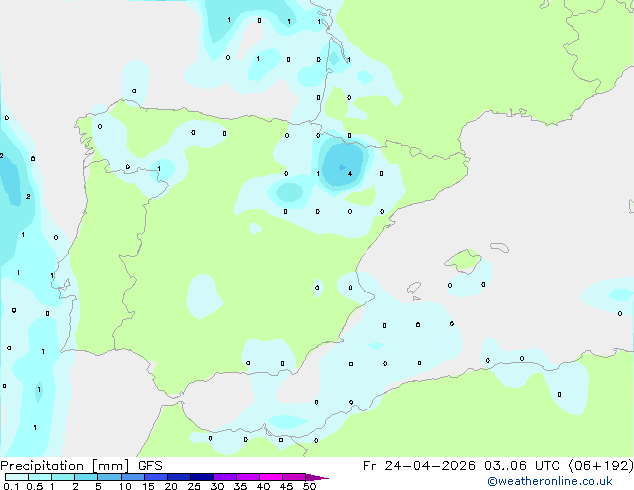Image resolution: width=634 pixels, height=490 pixels.
Task: Click the "Precipitation [mm] GFS" title text
Action: coord(82,466)
